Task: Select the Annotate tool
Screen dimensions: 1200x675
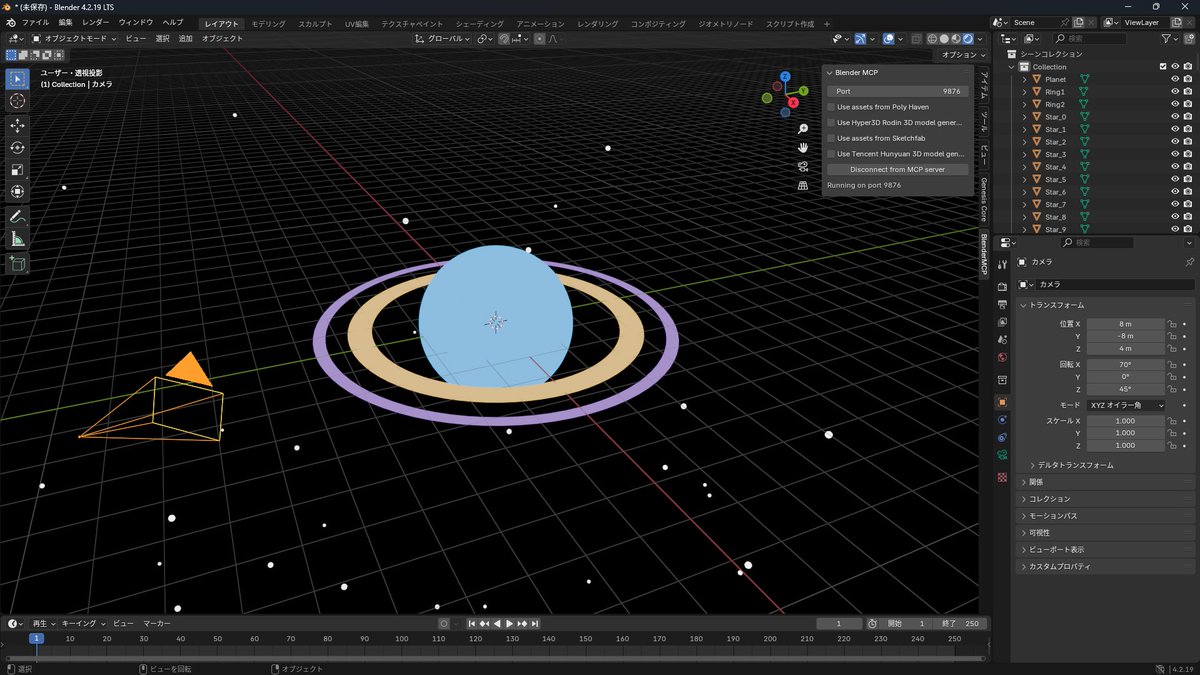Action: tap(17, 216)
